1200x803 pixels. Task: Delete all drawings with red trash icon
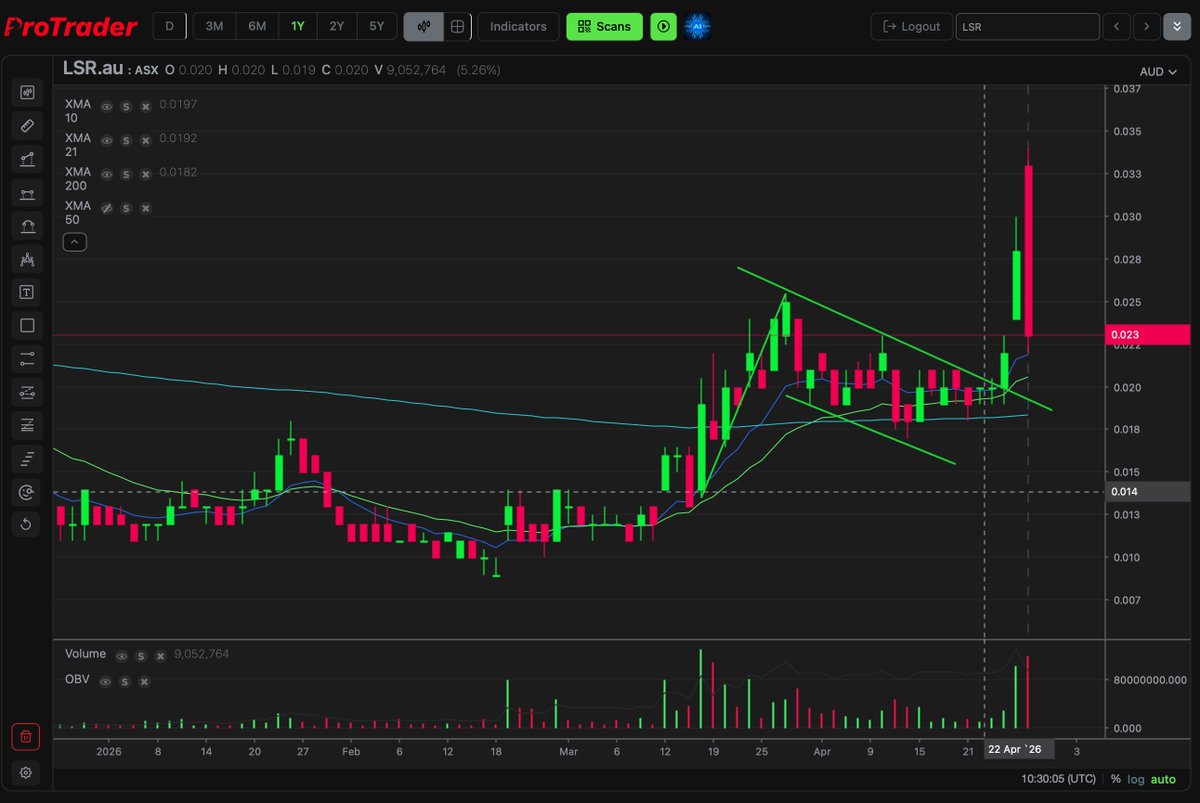coord(27,738)
